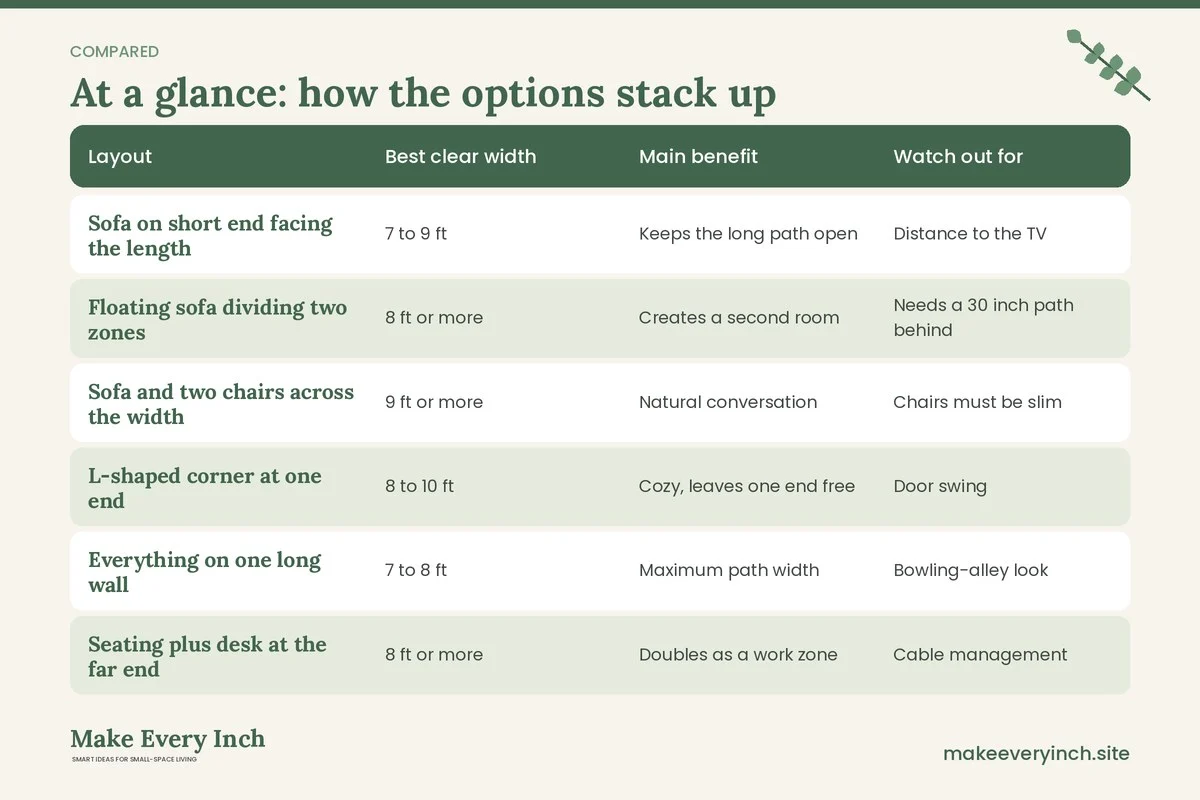Click 'Chairs must be slim' cell
The height and width of the screenshot is (800, 1200).
(x=977, y=402)
